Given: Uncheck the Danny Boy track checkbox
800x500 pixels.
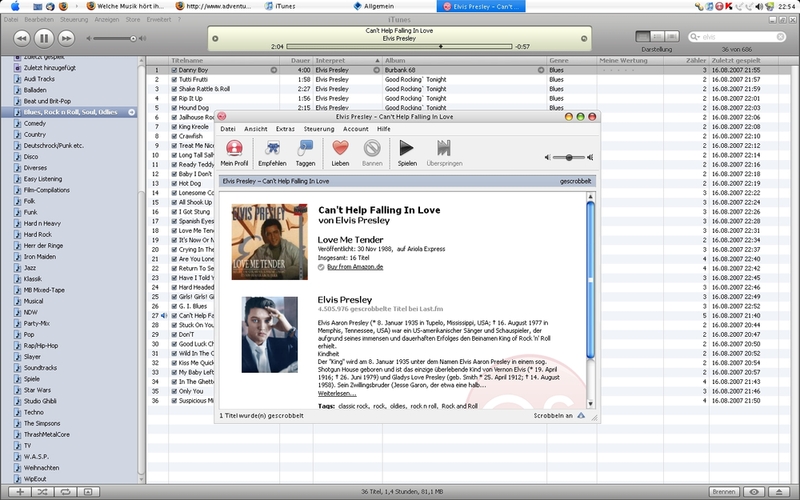Looking at the screenshot, I should [x=174, y=70].
